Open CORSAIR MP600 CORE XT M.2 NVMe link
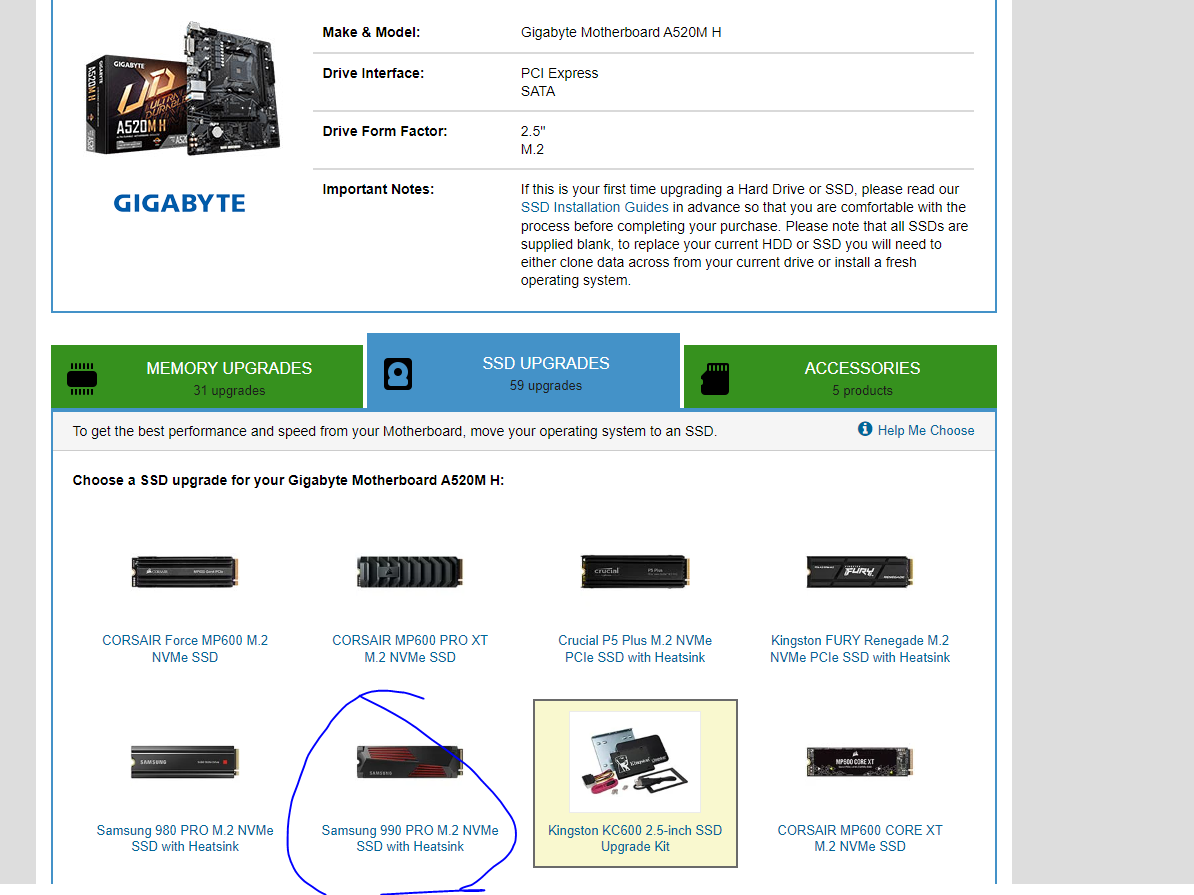 (860, 838)
